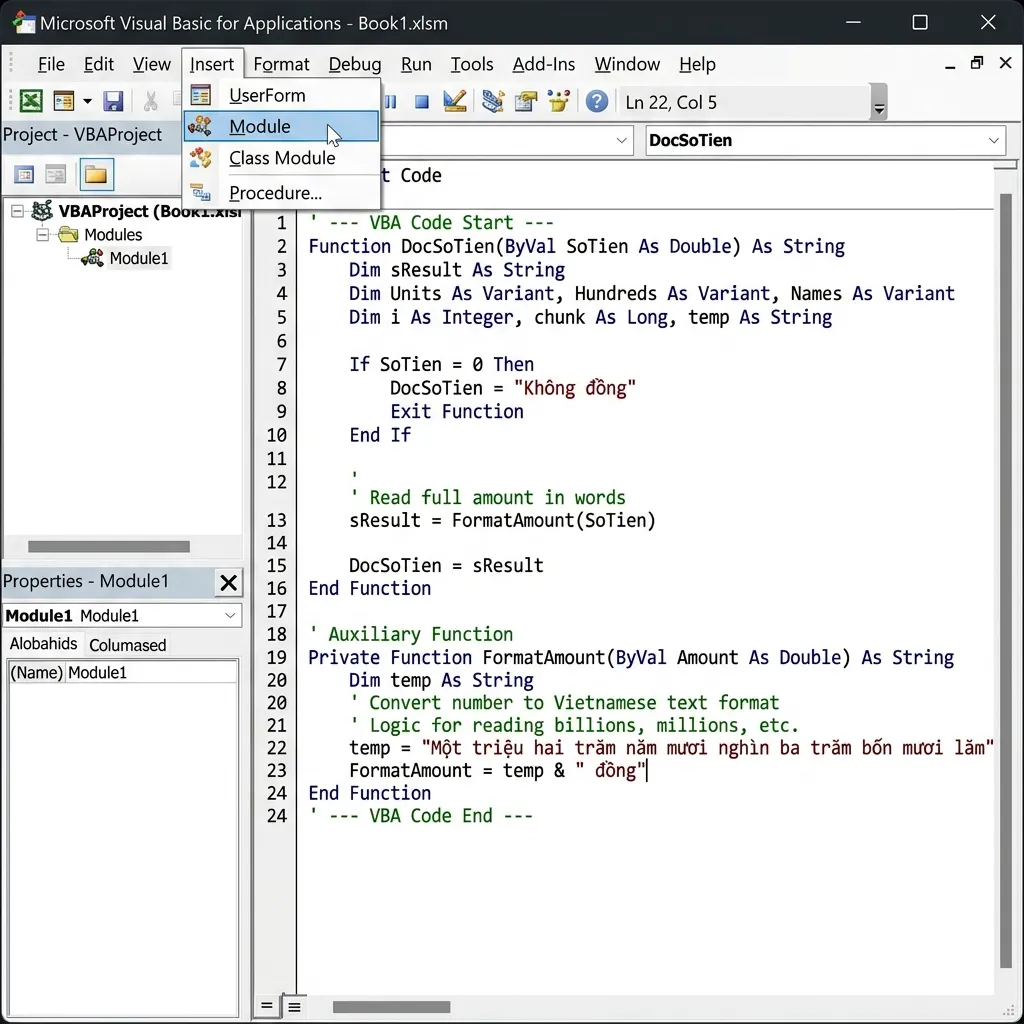Click the UserForm icon in Insert menu
The height and width of the screenshot is (1024, 1024).
[200, 95]
